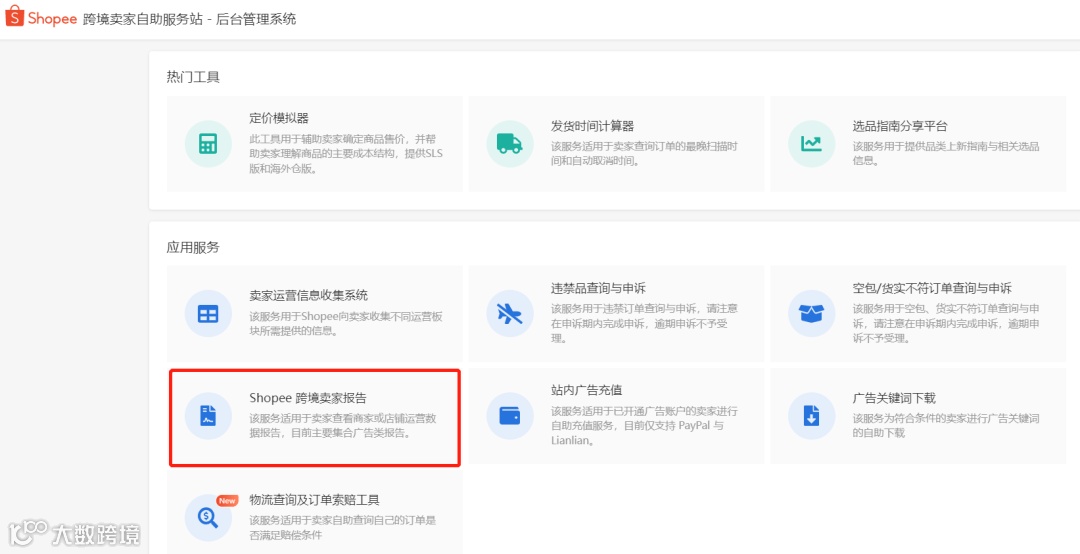
Task: Click 广告关键词下载 description about 自助下载
Action: [946, 426]
